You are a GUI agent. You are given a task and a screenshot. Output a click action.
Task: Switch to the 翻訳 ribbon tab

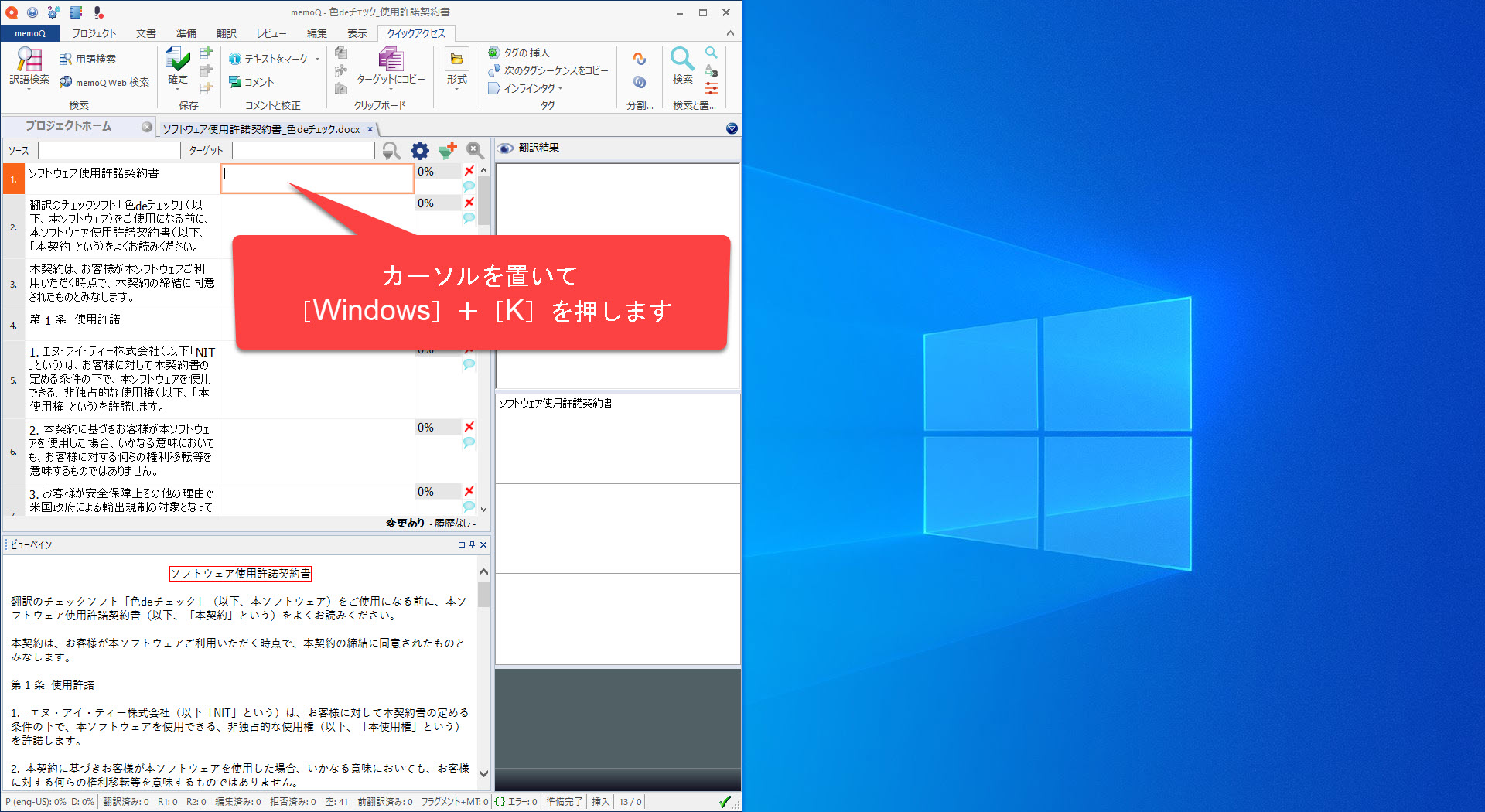(226, 33)
